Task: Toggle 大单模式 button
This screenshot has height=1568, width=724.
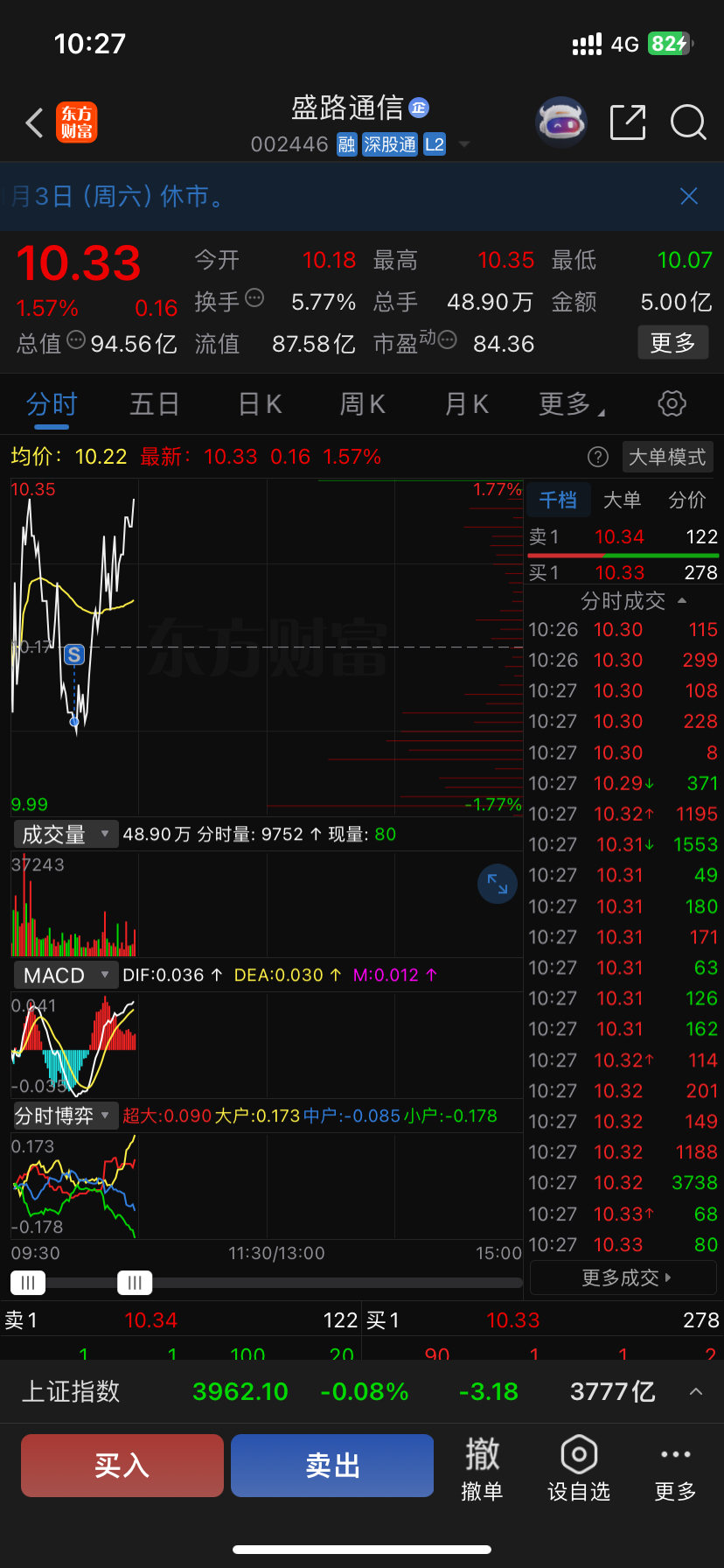Action: pos(667,457)
